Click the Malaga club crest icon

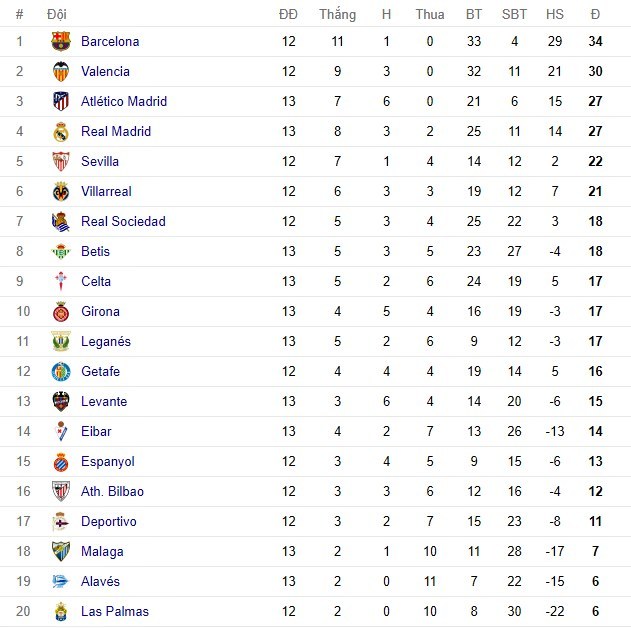point(61,552)
